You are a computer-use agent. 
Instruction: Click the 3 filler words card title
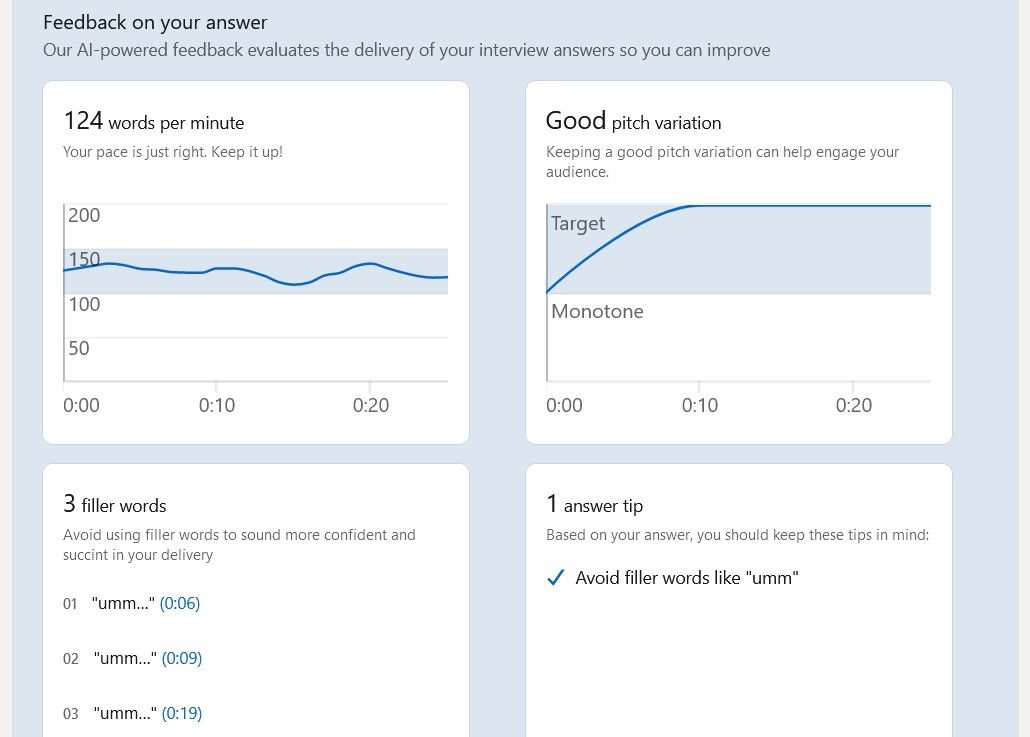[x=115, y=505]
